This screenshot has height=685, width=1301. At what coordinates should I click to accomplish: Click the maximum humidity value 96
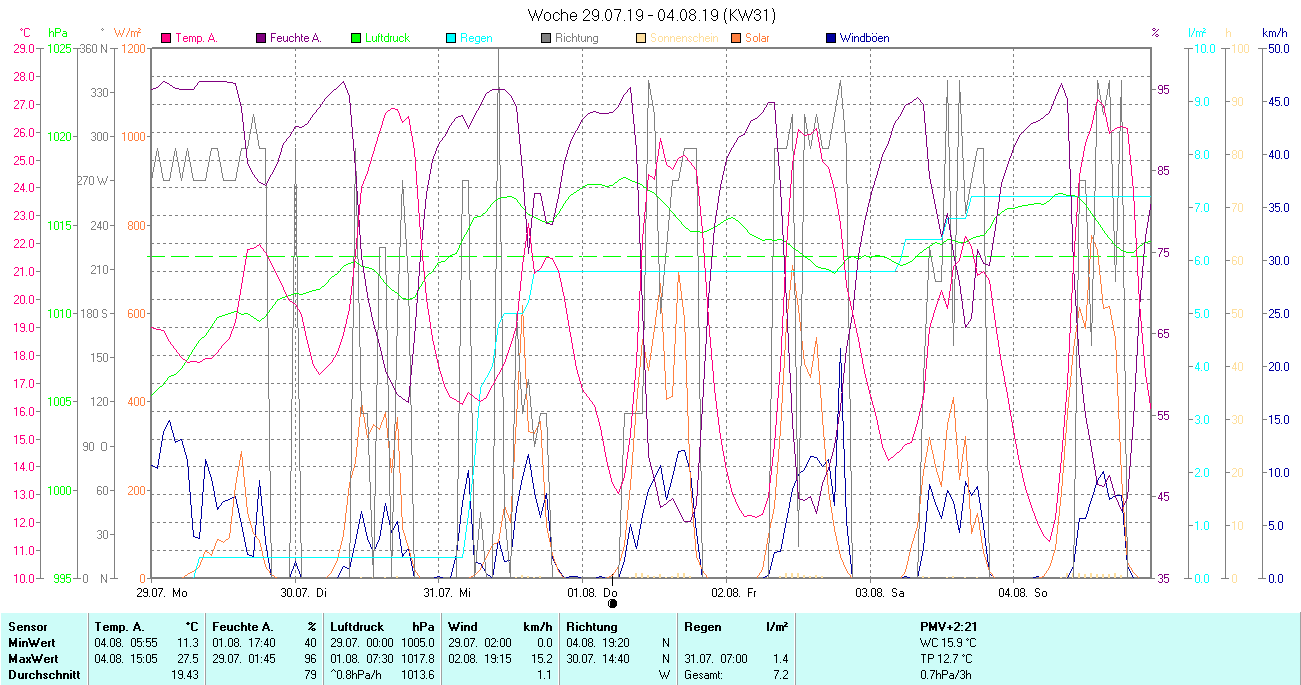pyautogui.click(x=310, y=659)
